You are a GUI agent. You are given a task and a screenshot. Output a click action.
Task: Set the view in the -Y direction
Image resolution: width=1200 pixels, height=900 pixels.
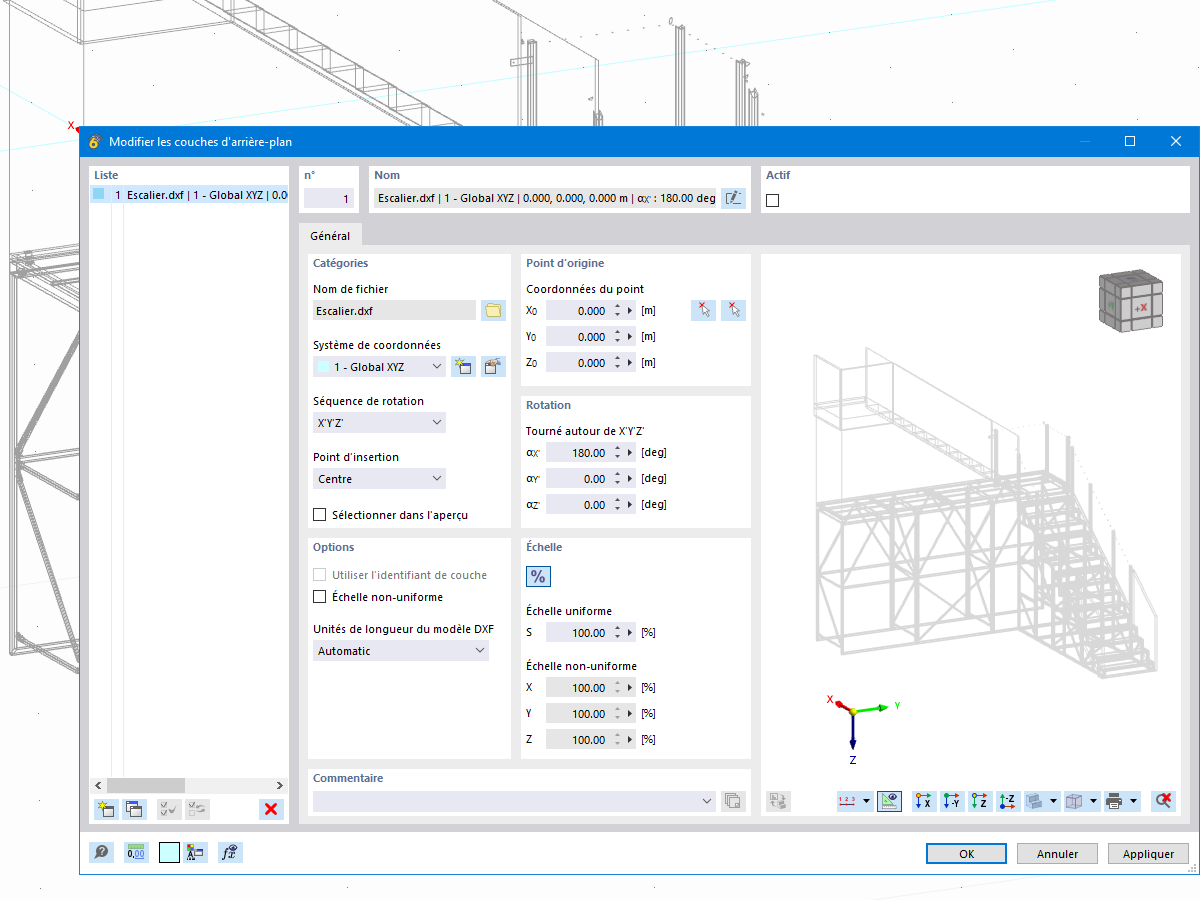tap(953, 801)
